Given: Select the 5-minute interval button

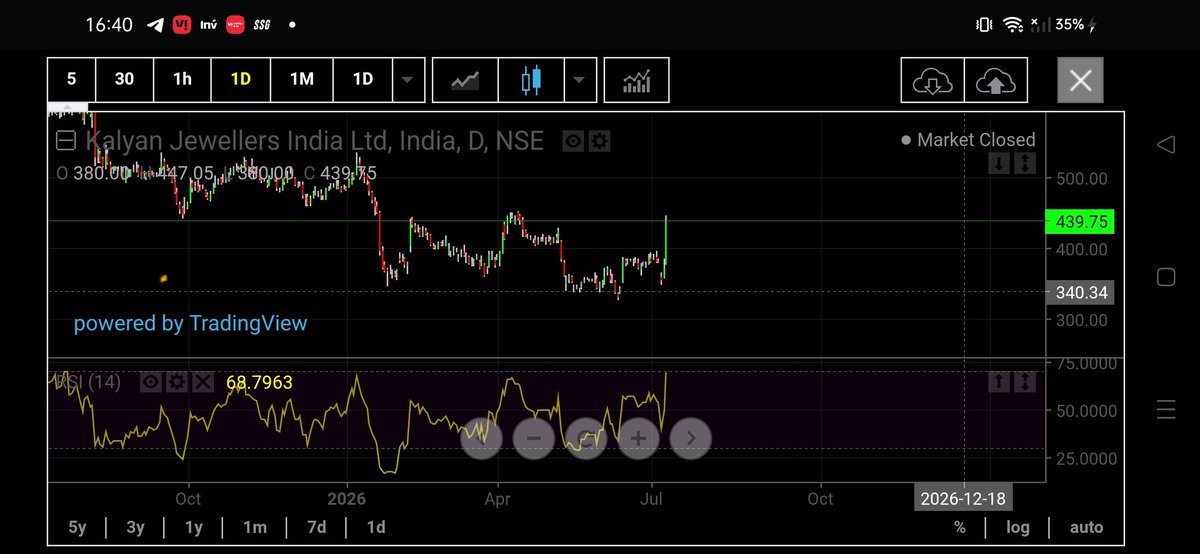Looking at the screenshot, I should pos(71,79).
